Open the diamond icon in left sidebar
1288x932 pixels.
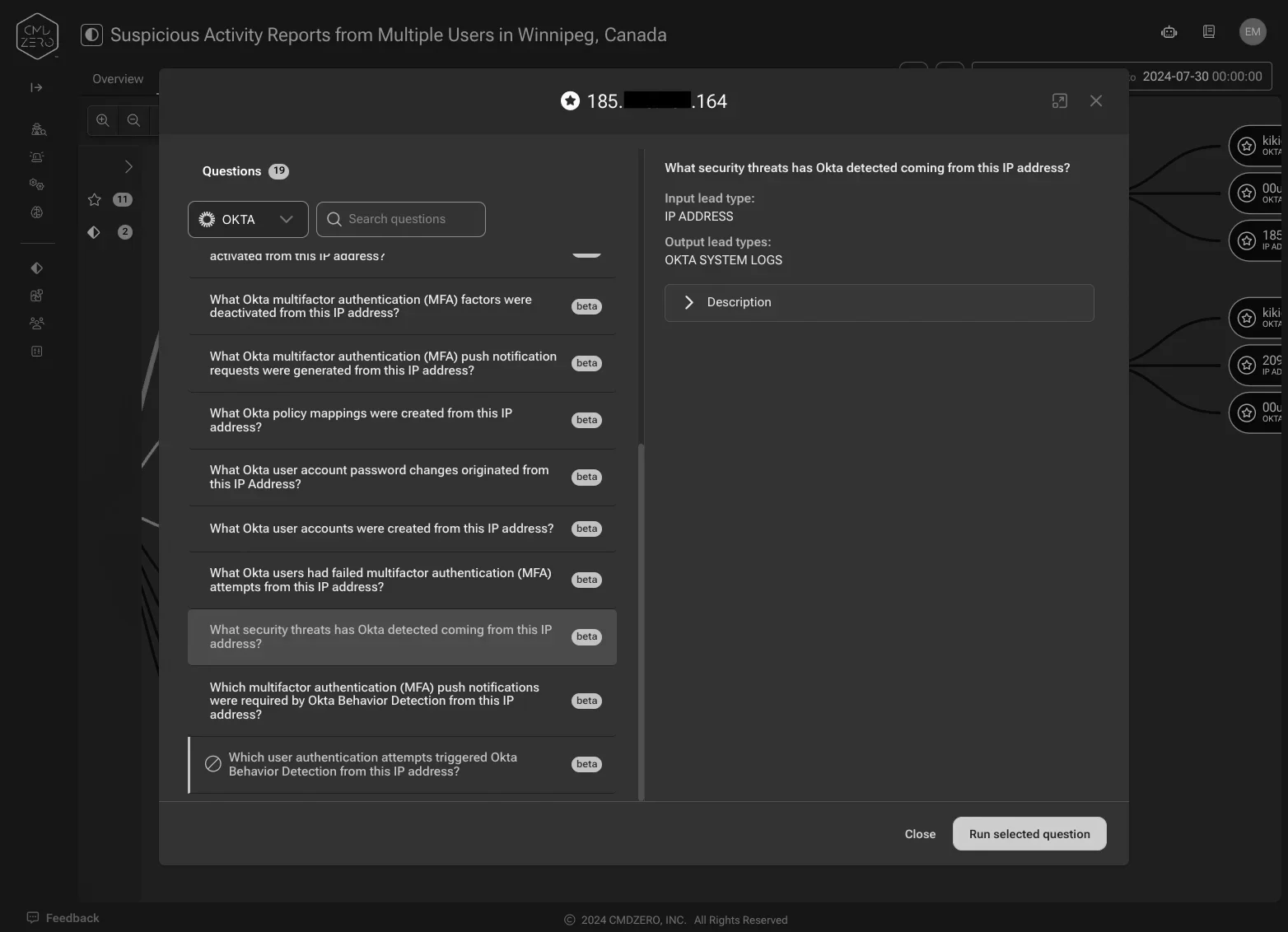(36, 268)
